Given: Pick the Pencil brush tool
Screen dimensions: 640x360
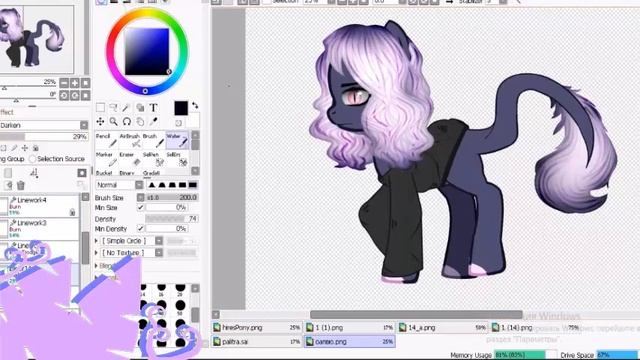Looking at the screenshot, I should tap(106, 141).
